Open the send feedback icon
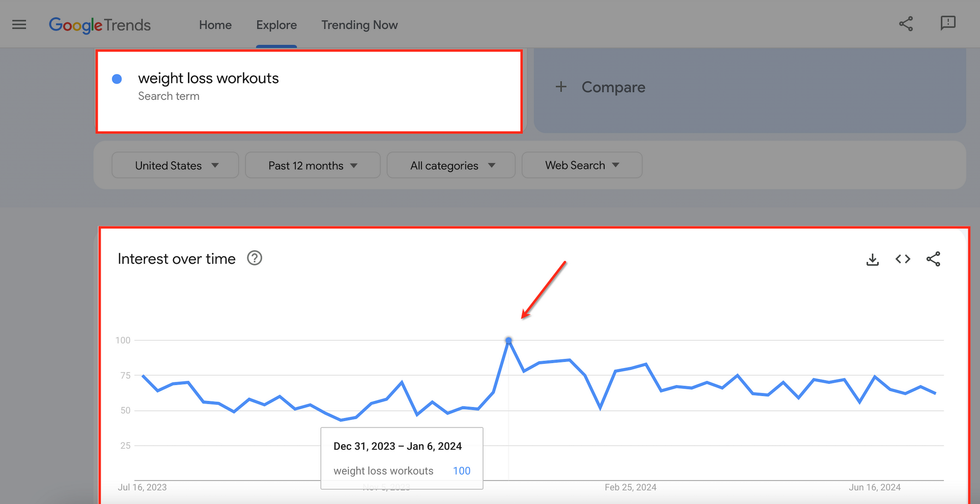Viewport: 980px width, 504px height. click(x=948, y=24)
